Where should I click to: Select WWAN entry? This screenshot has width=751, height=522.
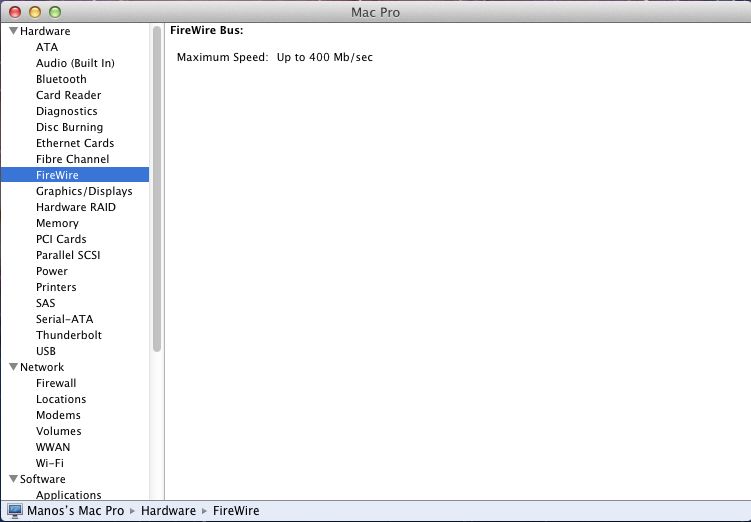point(53,447)
